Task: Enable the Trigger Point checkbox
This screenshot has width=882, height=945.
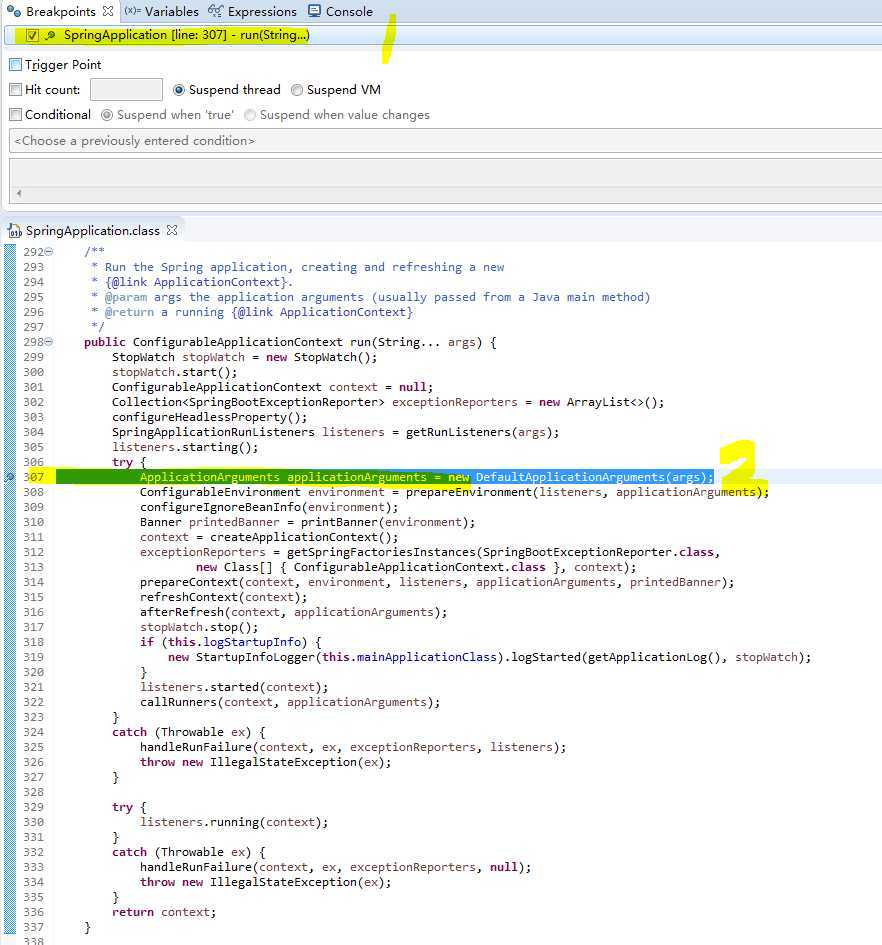Action: 16,64
